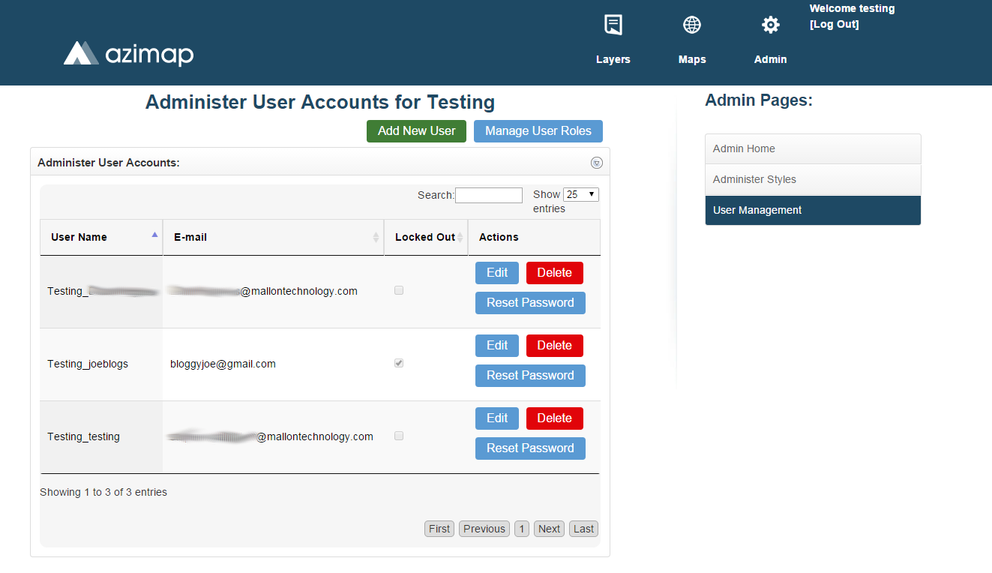Sort table by E-mail column
992x573 pixels.
point(270,237)
